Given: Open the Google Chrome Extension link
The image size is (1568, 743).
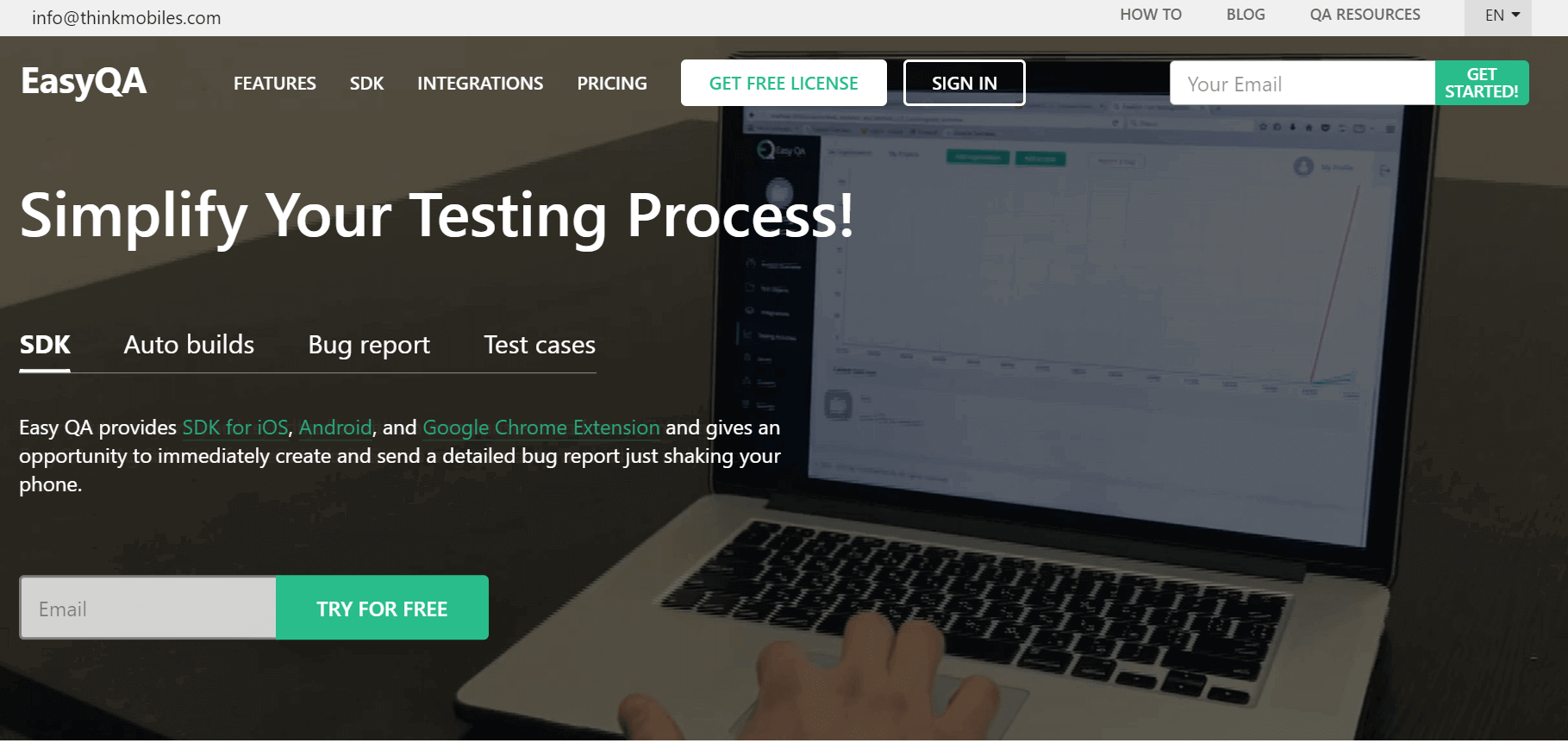Looking at the screenshot, I should point(541,428).
